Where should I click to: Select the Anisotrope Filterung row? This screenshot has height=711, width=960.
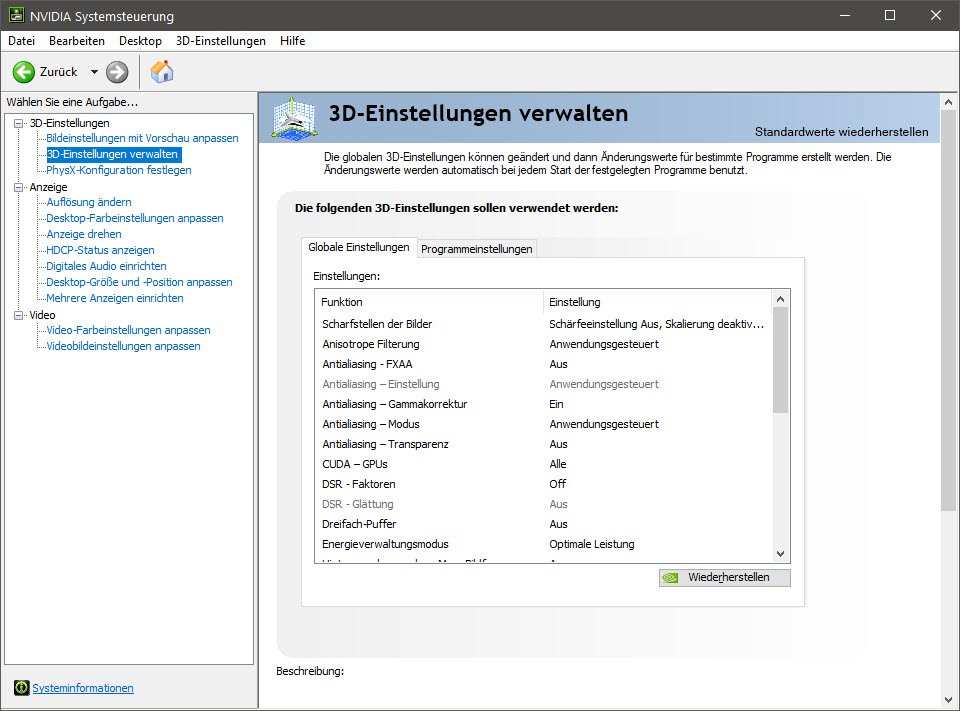[544, 344]
